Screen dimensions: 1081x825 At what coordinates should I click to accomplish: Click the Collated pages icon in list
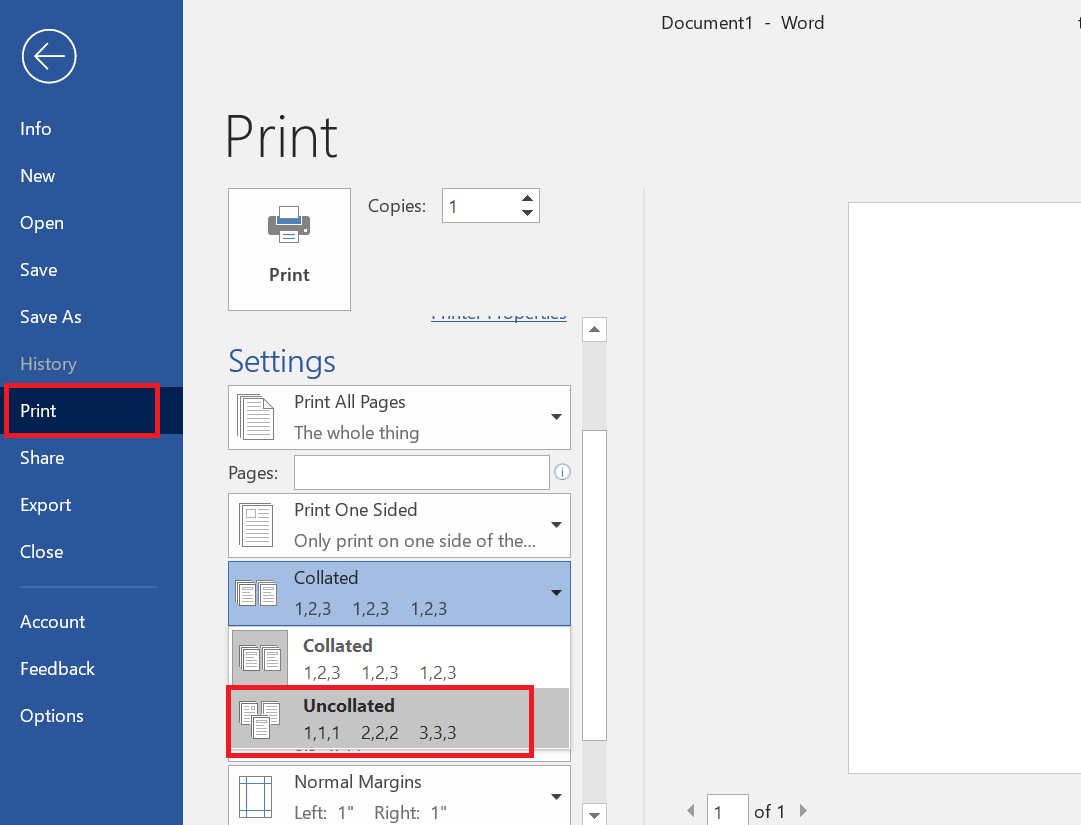pyautogui.click(x=260, y=658)
